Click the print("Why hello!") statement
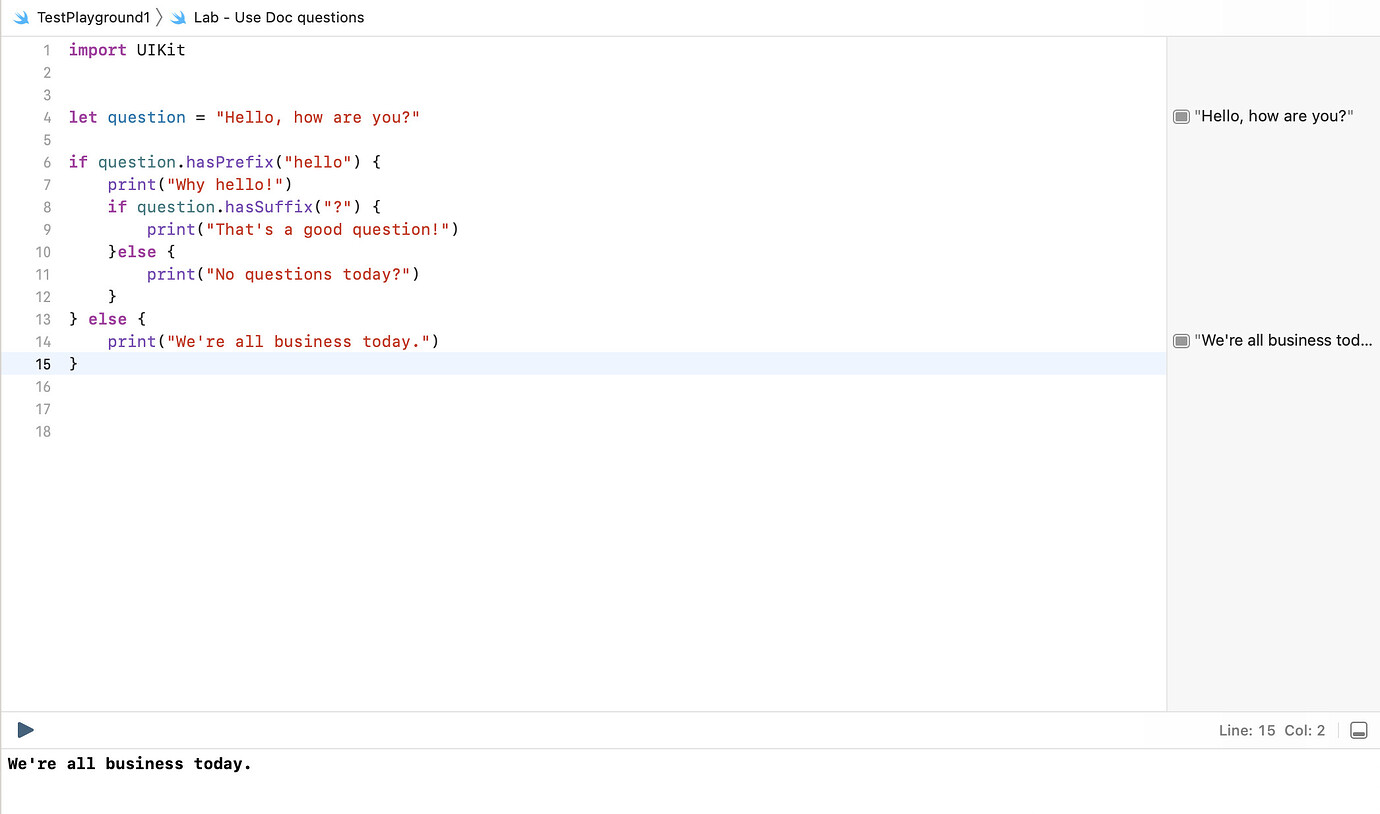 [x=200, y=184]
